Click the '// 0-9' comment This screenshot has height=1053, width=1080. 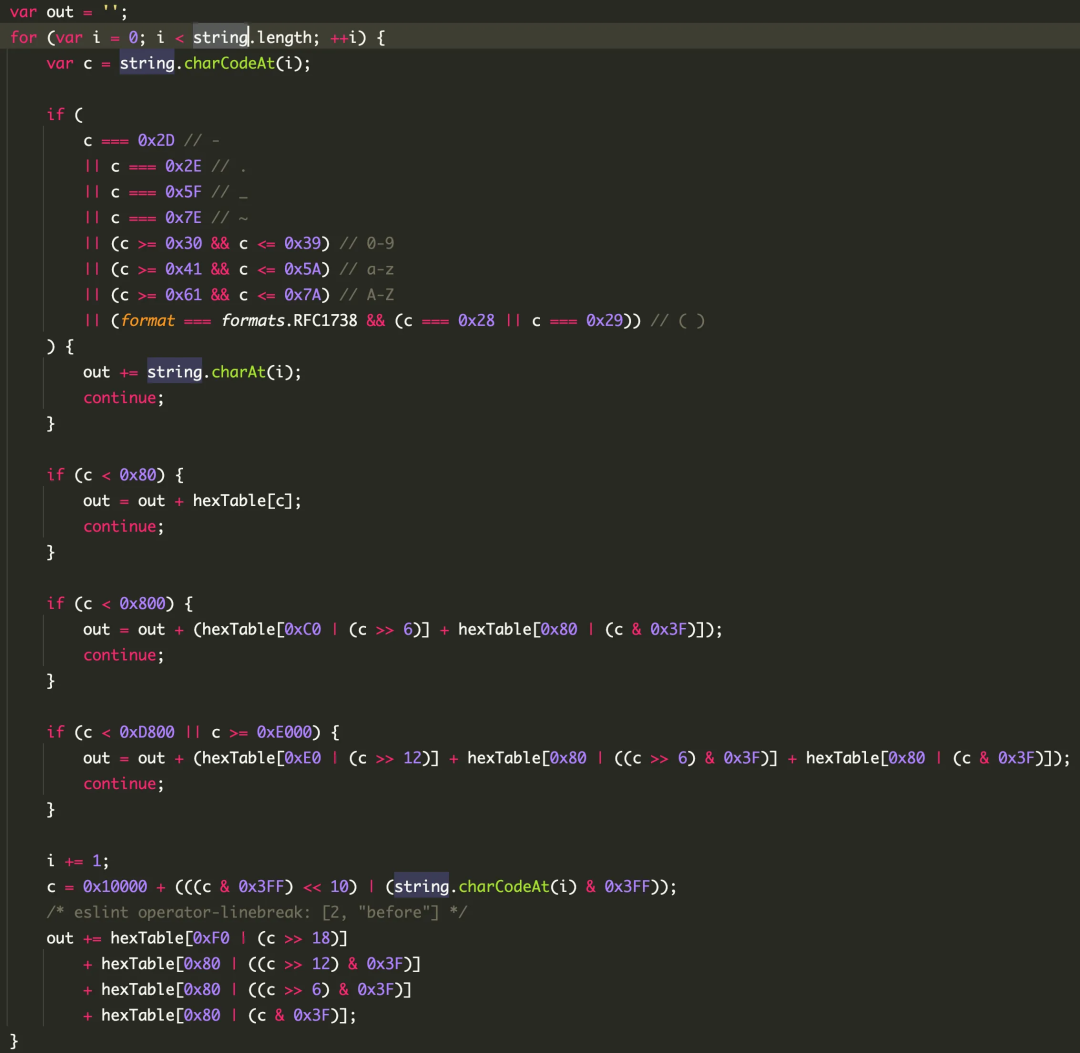click(x=367, y=243)
